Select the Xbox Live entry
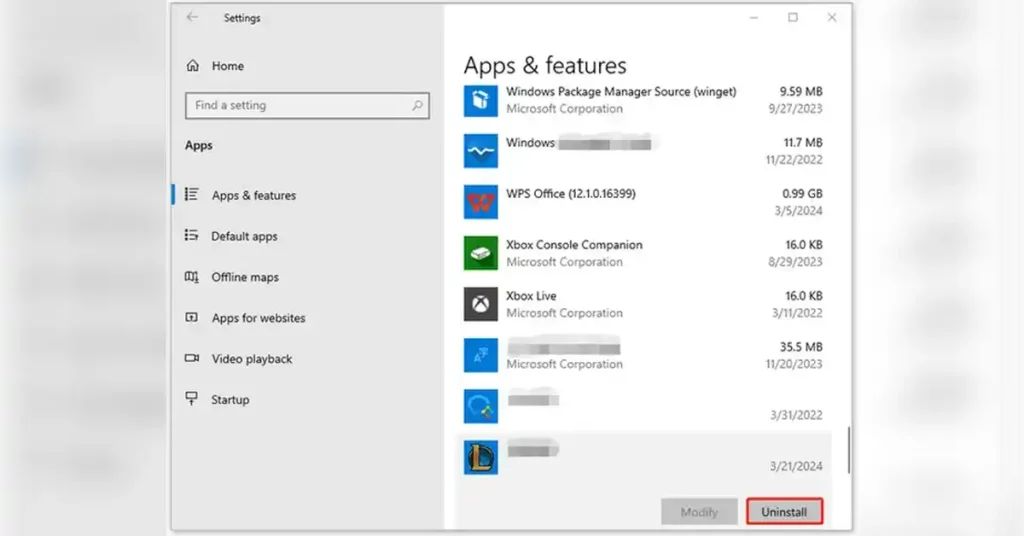Viewport: 1024px width, 536px height. [643, 304]
